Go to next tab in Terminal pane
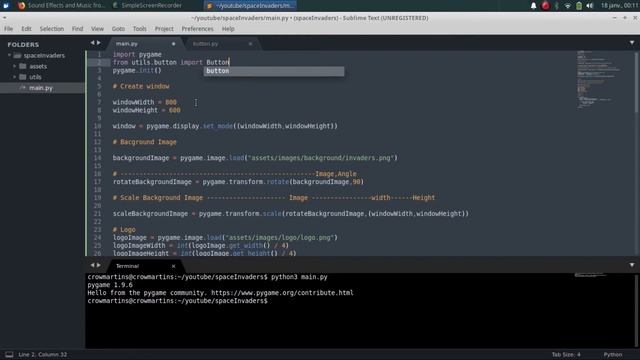This screenshot has height=360, width=640. (98, 265)
